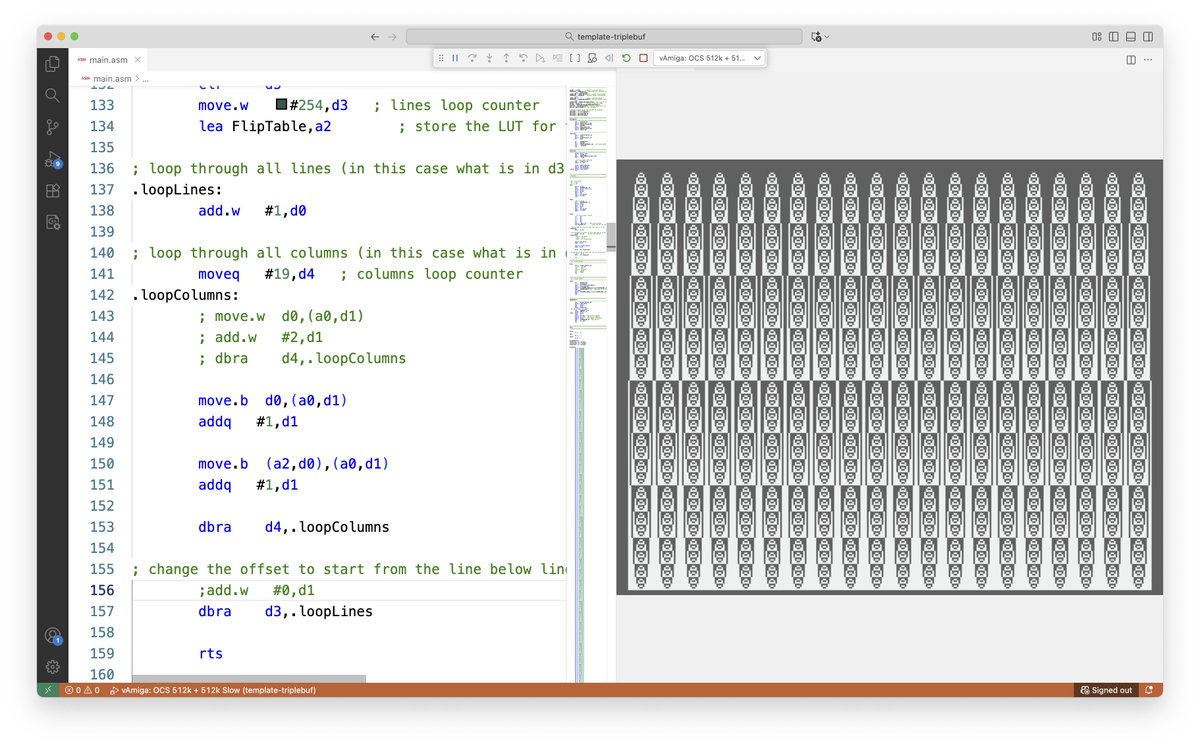Click the remote window indicator in status bar

[47, 690]
